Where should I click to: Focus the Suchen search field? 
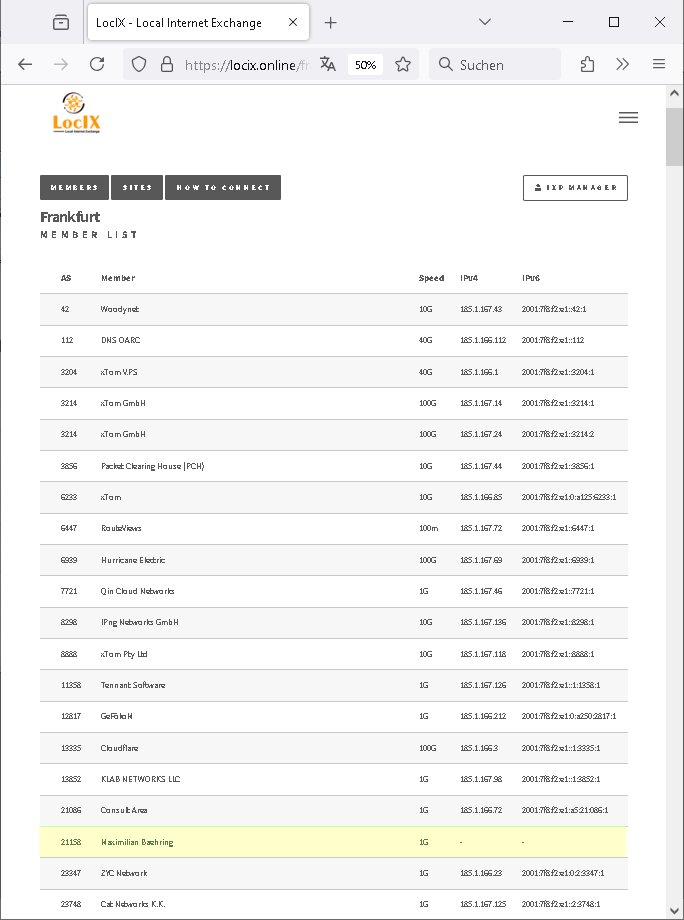click(x=495, y=65)
